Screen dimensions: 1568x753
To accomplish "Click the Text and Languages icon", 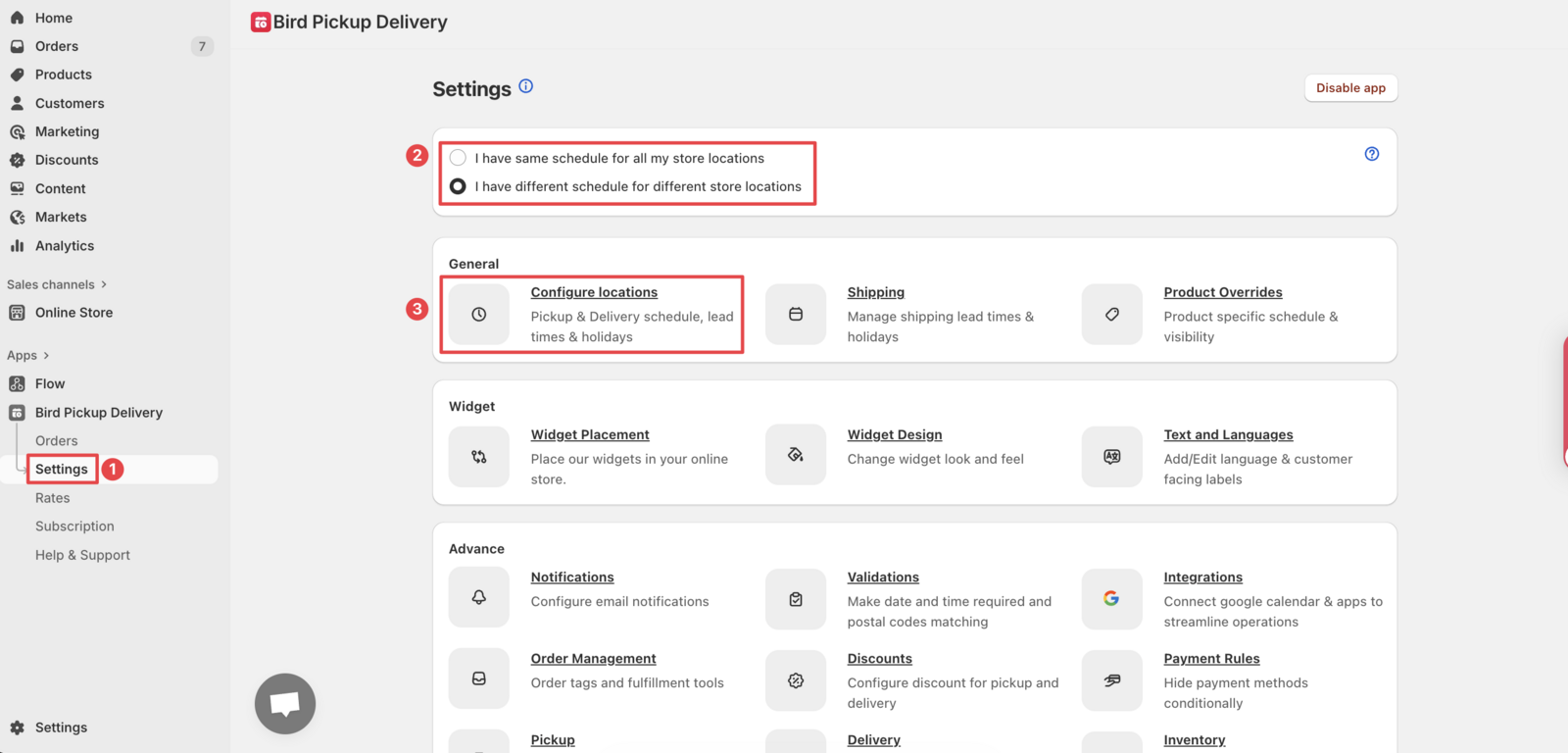I will [x=1112, y=457].
